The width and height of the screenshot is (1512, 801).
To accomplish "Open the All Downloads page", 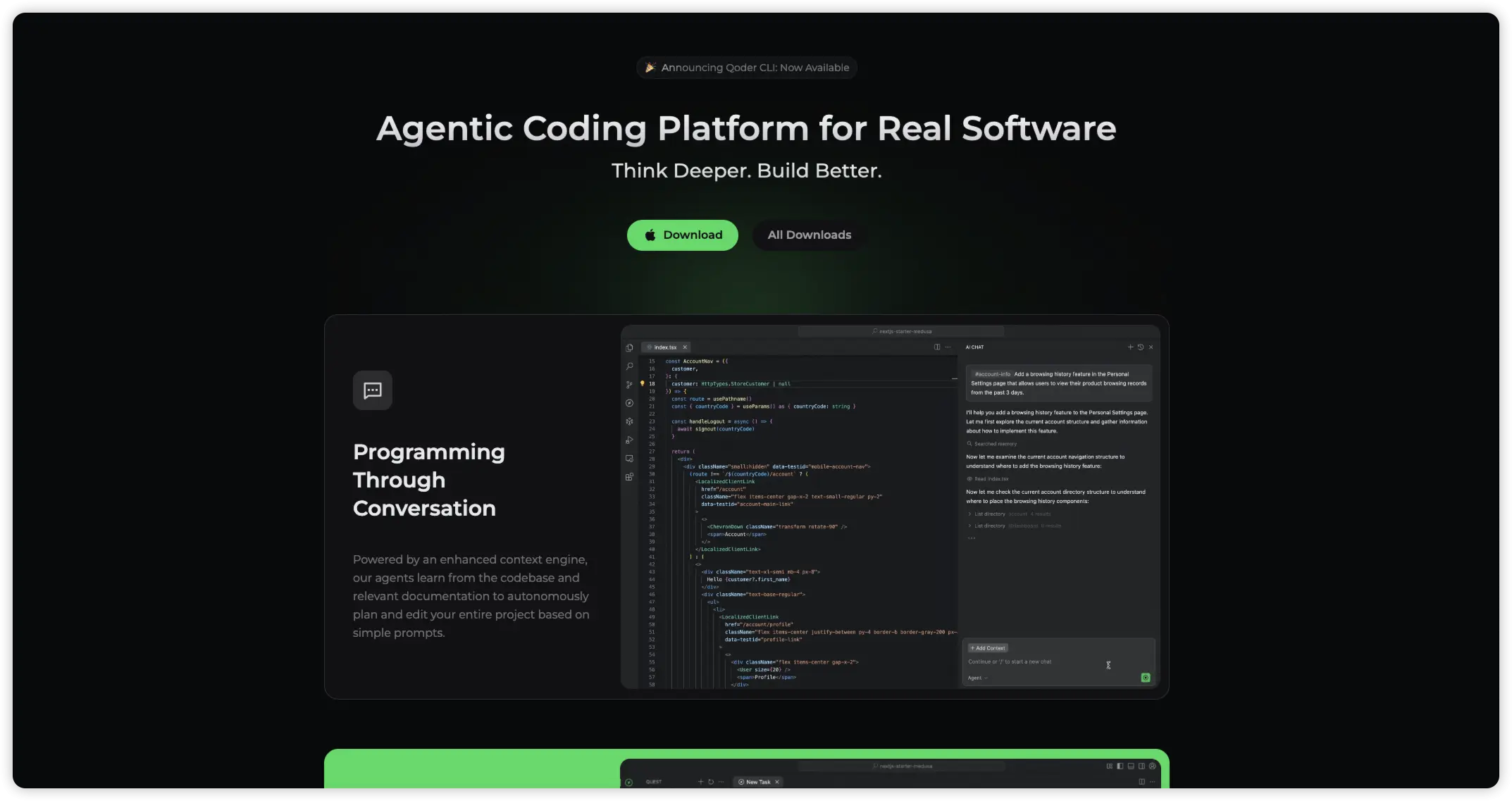I will (x=809, y=235).
